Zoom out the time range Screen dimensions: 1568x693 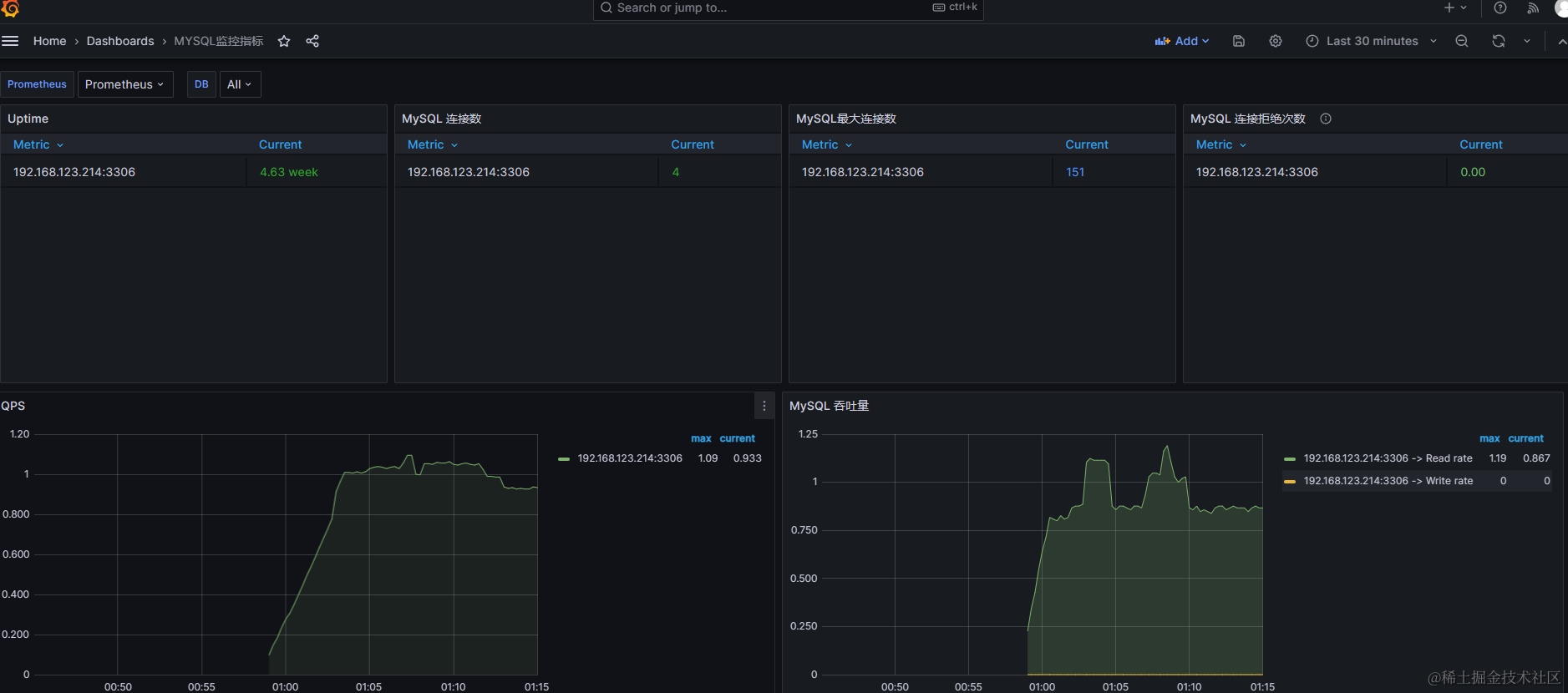click(1462, 41)
